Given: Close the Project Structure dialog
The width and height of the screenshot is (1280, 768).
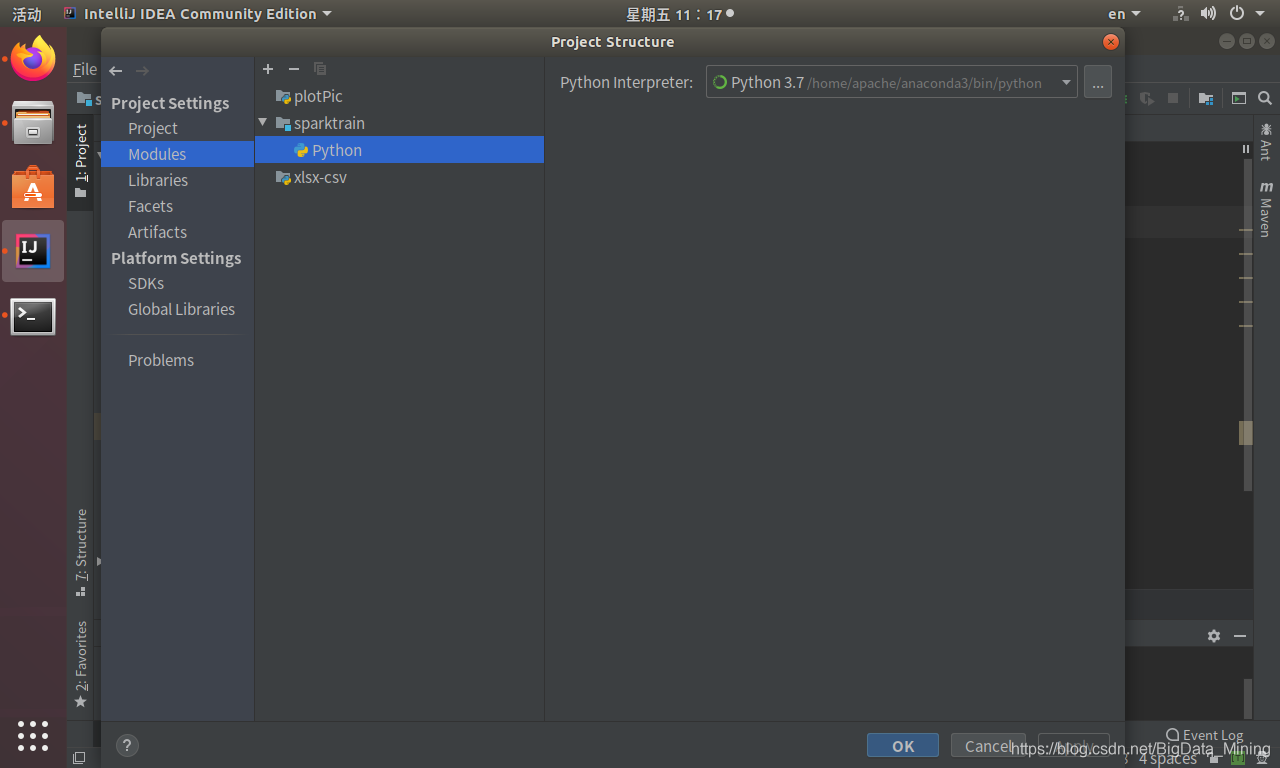Looking at the screenshot, I should click(1110, 42).
